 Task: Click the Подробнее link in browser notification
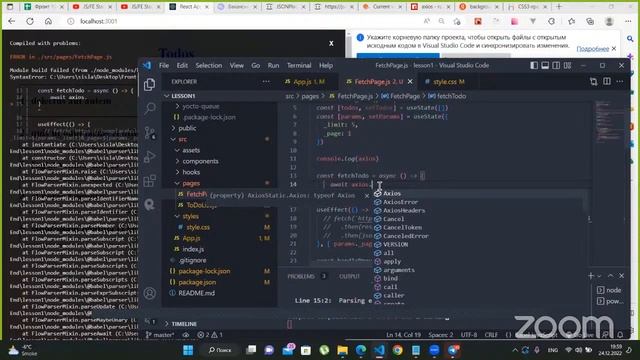point(592,49)
